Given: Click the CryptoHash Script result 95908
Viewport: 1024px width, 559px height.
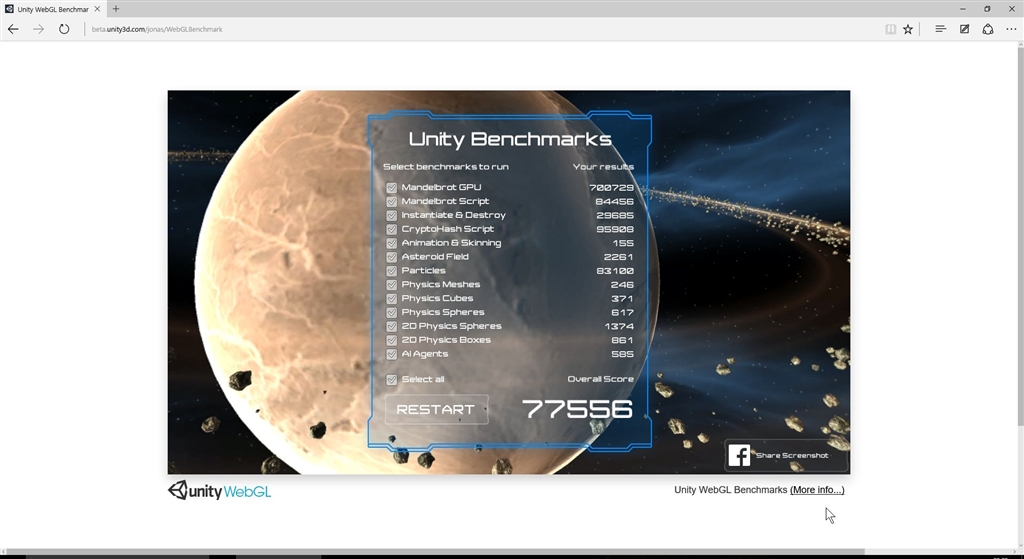Looking at the screenshot, I should [615, 229].
